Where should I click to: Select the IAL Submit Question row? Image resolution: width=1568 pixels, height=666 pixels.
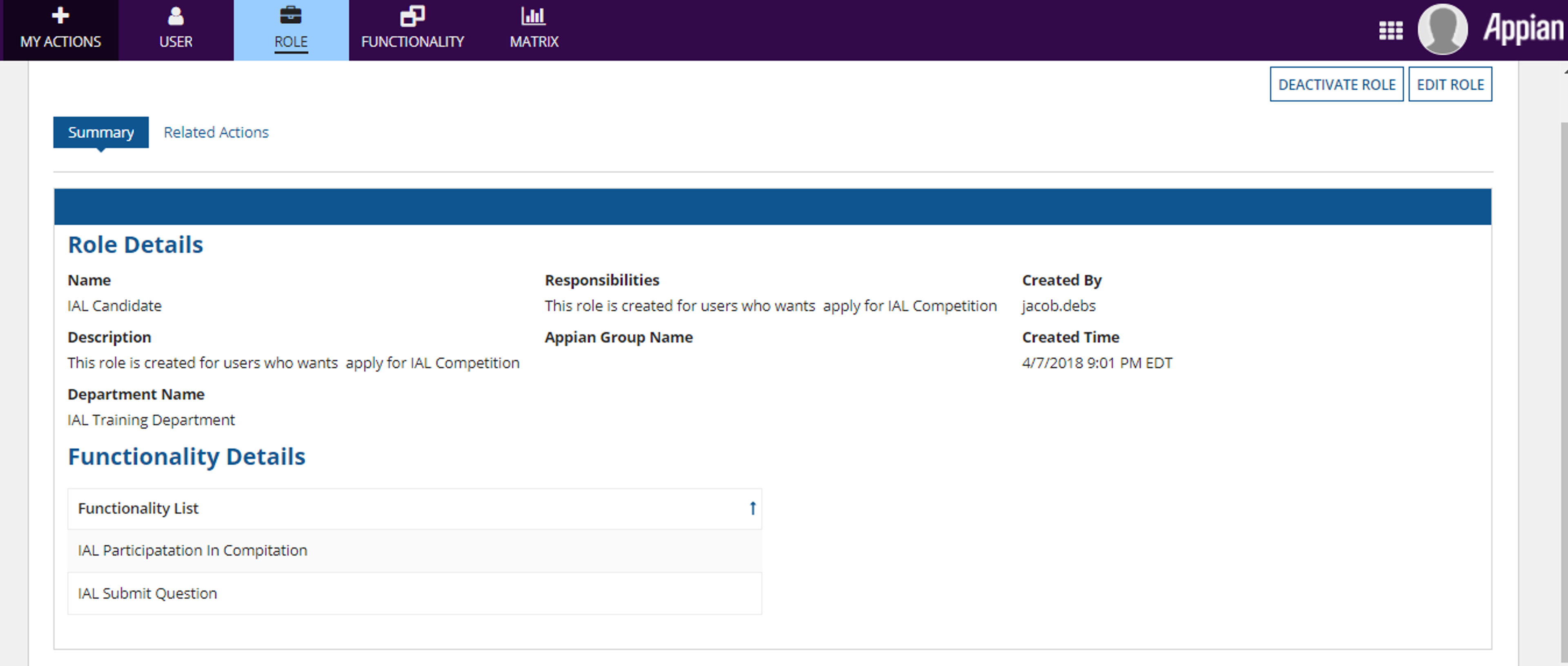tap(414, 594)
